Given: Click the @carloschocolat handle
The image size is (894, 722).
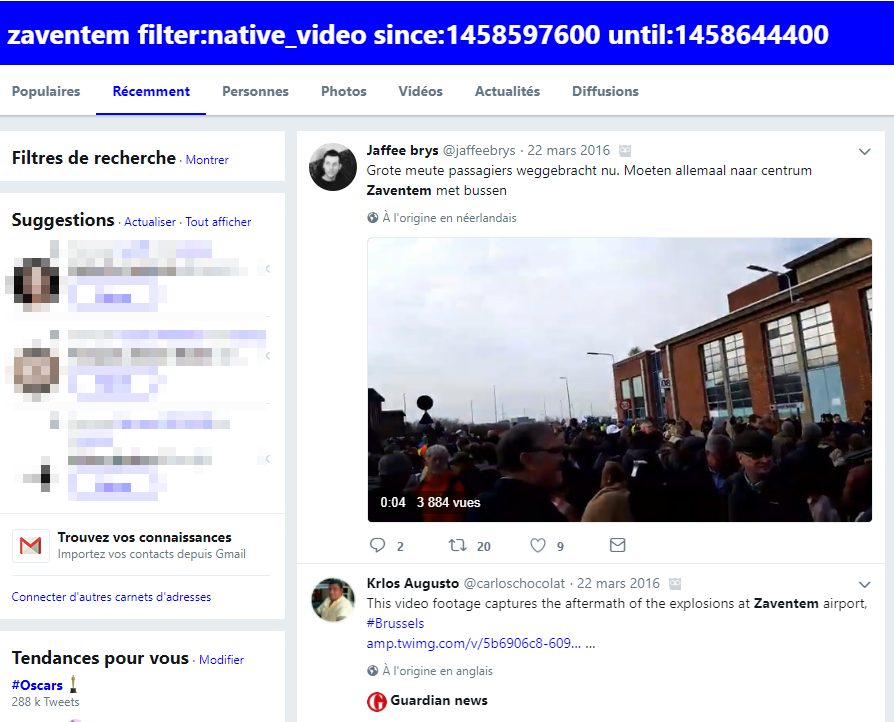Looking at the screenshot, I should [514, 583].
